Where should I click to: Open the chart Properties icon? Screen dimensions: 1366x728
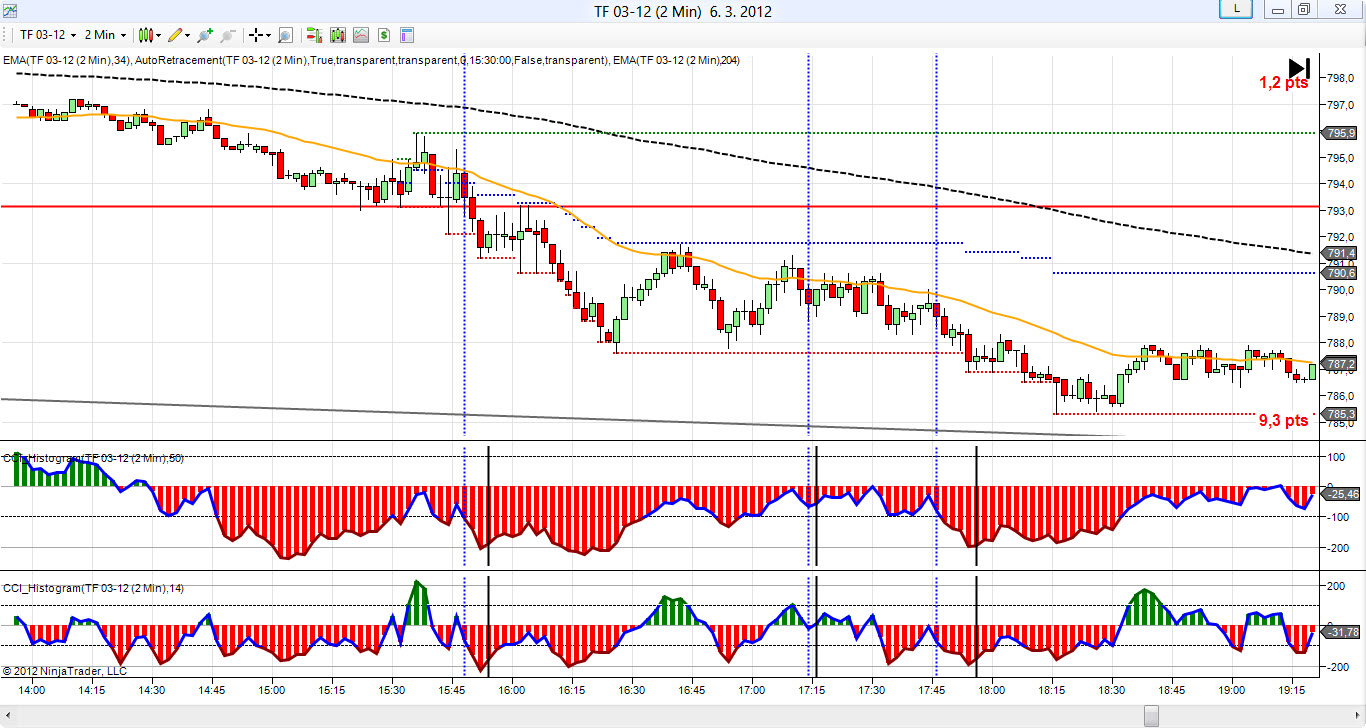pos(407,35)
